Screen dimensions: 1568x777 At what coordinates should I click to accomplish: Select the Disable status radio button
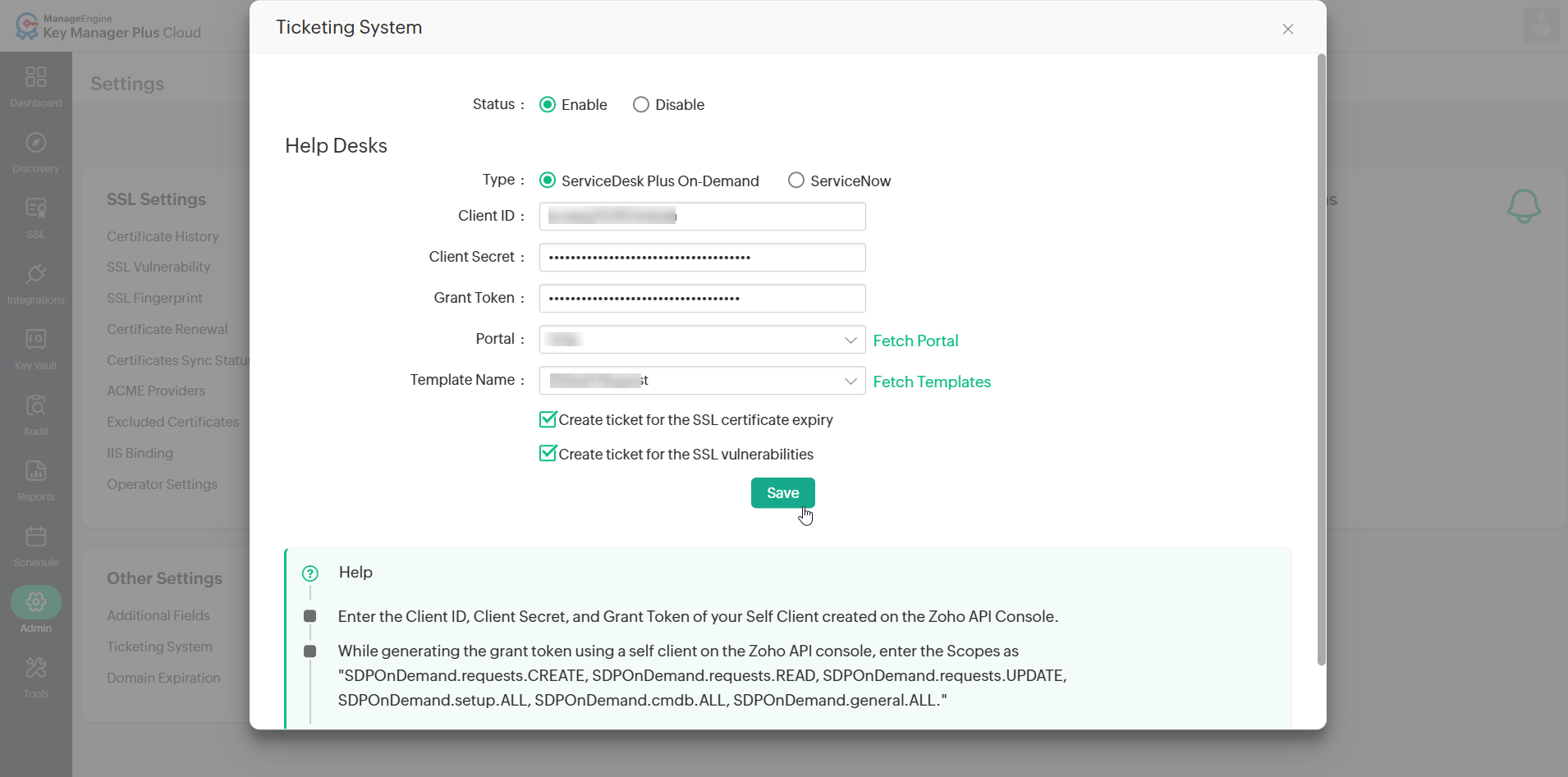pyautogui.click(x=641, y=104)
